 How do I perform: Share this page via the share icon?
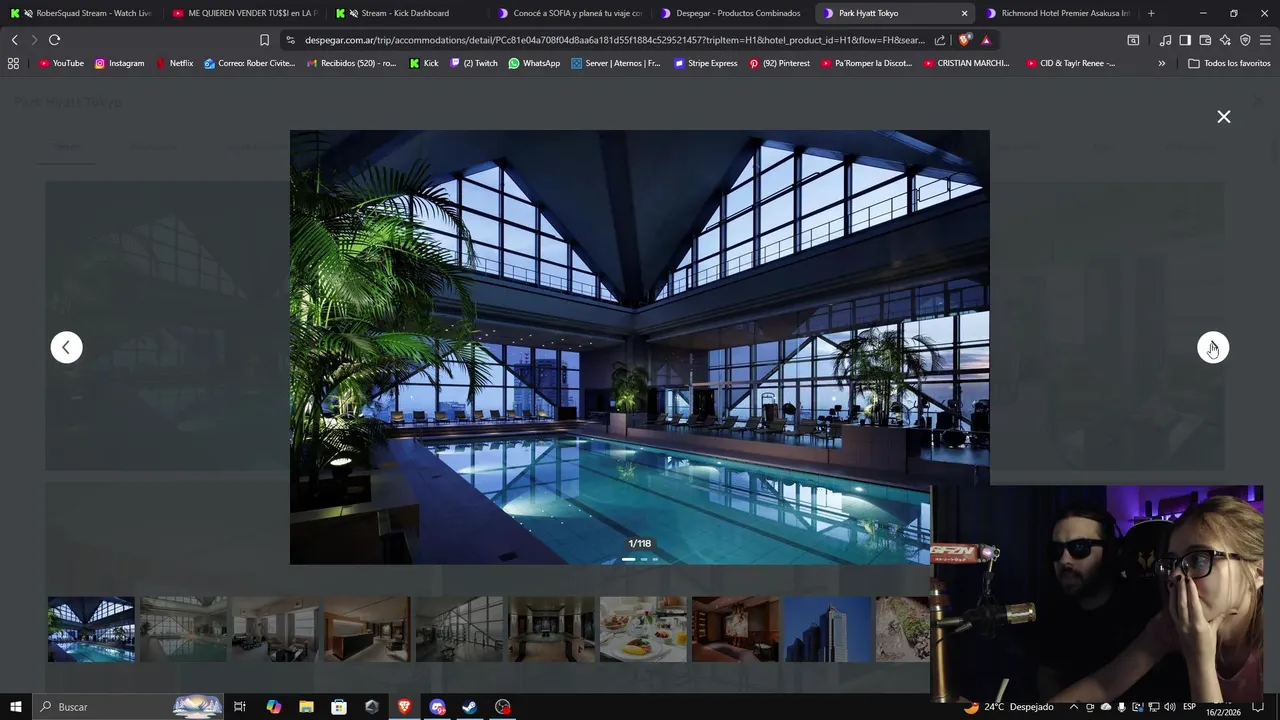click(940, 40)
